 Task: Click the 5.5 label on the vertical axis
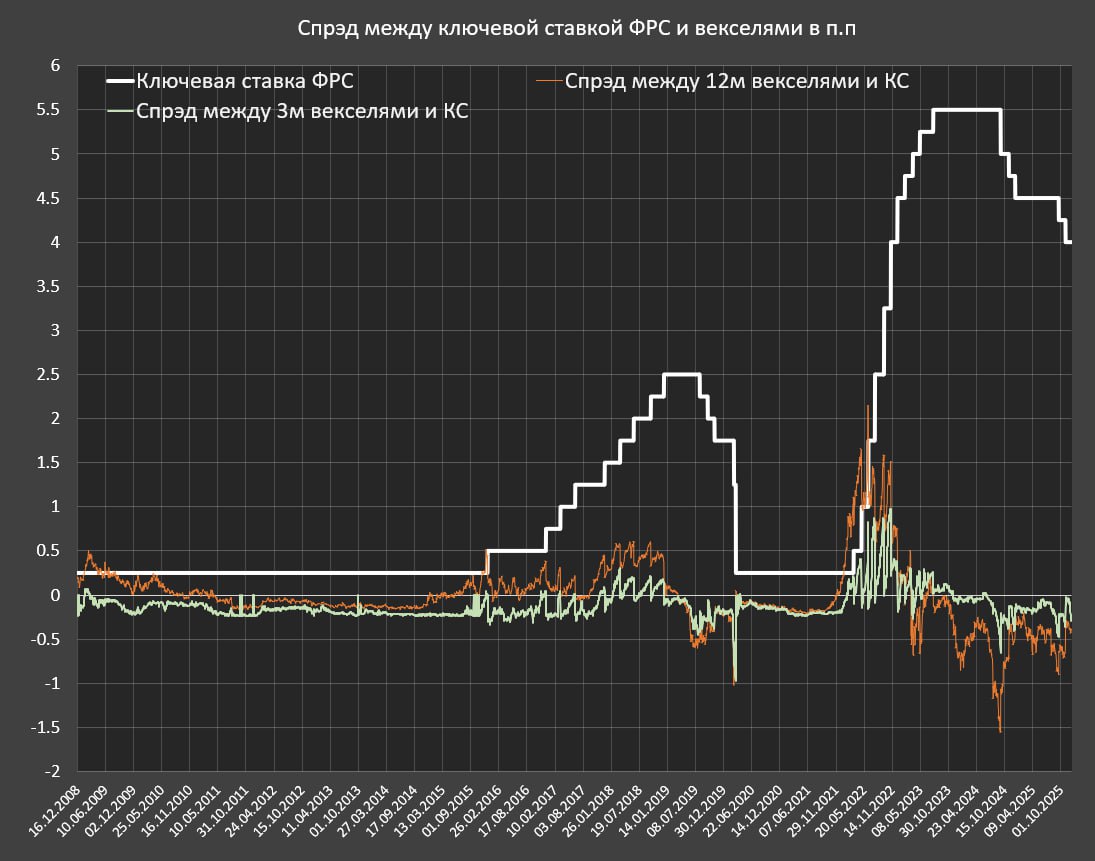click(x=48, y=110)
